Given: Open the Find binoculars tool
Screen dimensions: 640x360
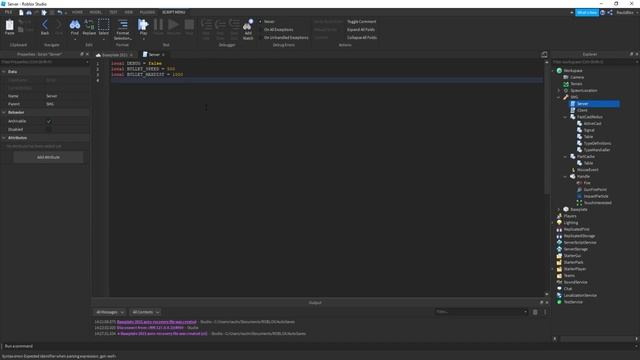Looking at the screenshot, I should point(75,24).
